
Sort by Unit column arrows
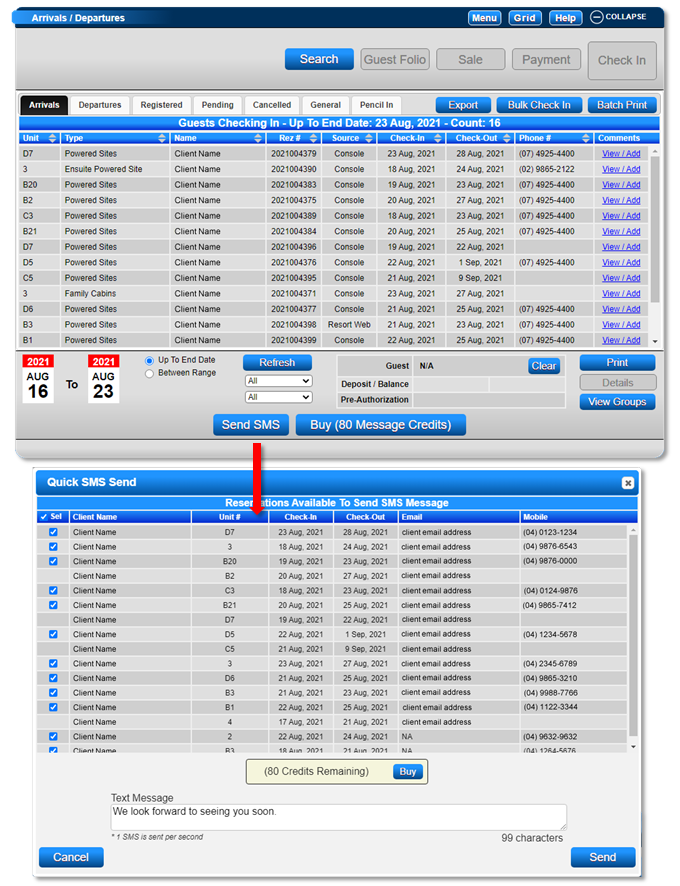pos(53,138)
